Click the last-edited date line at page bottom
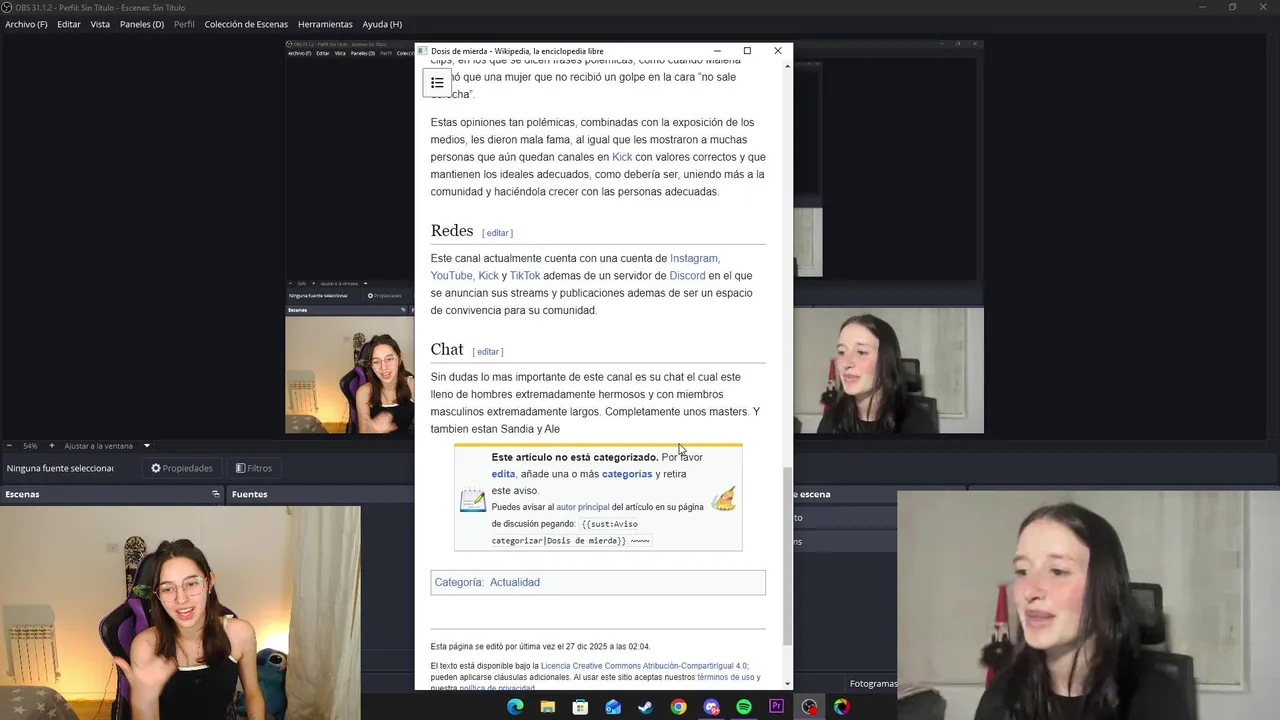 (540, 646)
